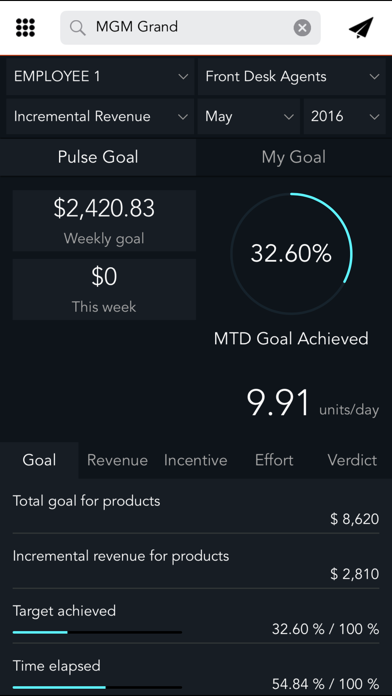Tap the $2,420.83 Weekly goal card
Image resolution: width=392 pixels, height=696 pixels.
[104, 221]
